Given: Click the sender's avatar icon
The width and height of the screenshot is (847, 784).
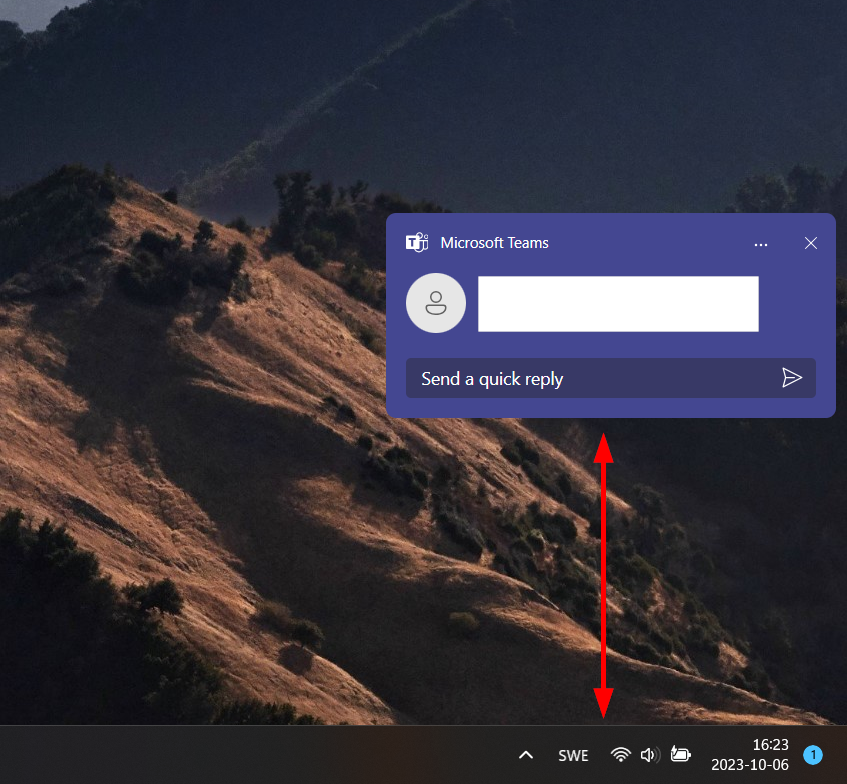Looking at the screenshot, I should click(436, 303).
